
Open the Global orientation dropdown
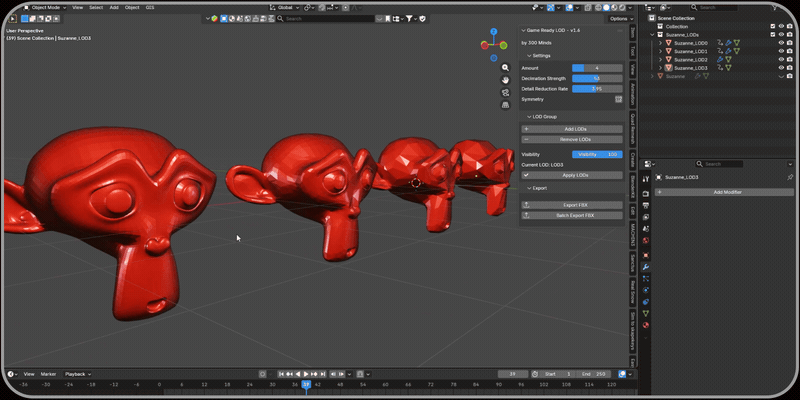[286, 8]
